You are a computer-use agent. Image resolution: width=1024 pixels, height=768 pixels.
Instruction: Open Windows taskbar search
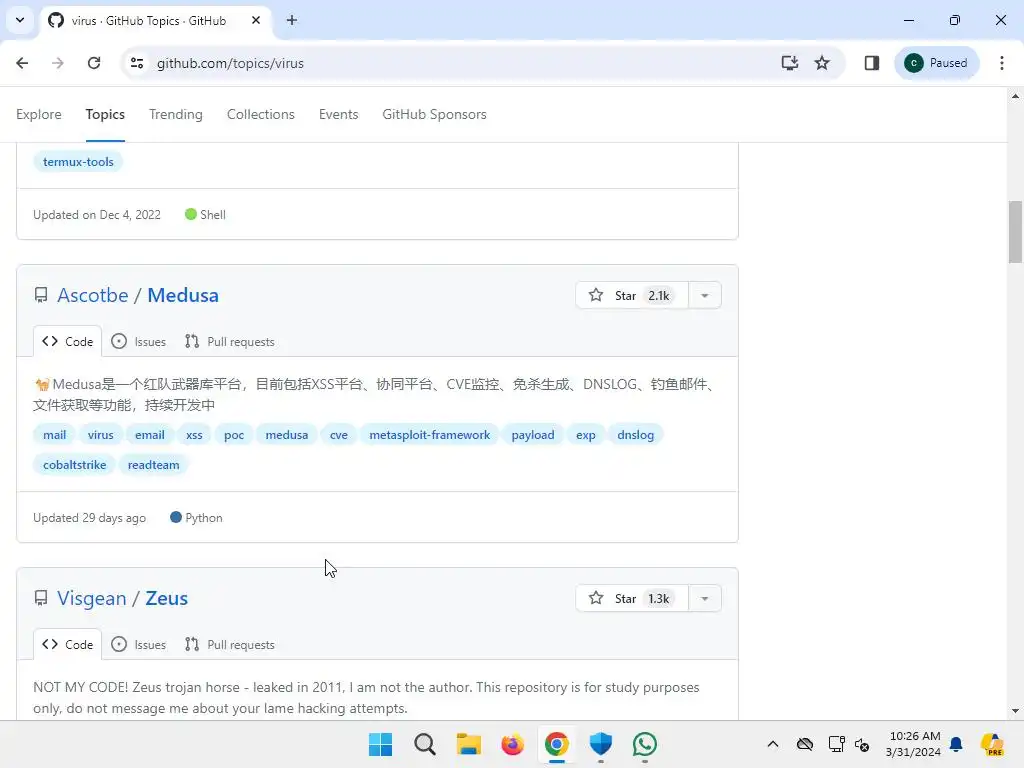[x=424, y=744]
